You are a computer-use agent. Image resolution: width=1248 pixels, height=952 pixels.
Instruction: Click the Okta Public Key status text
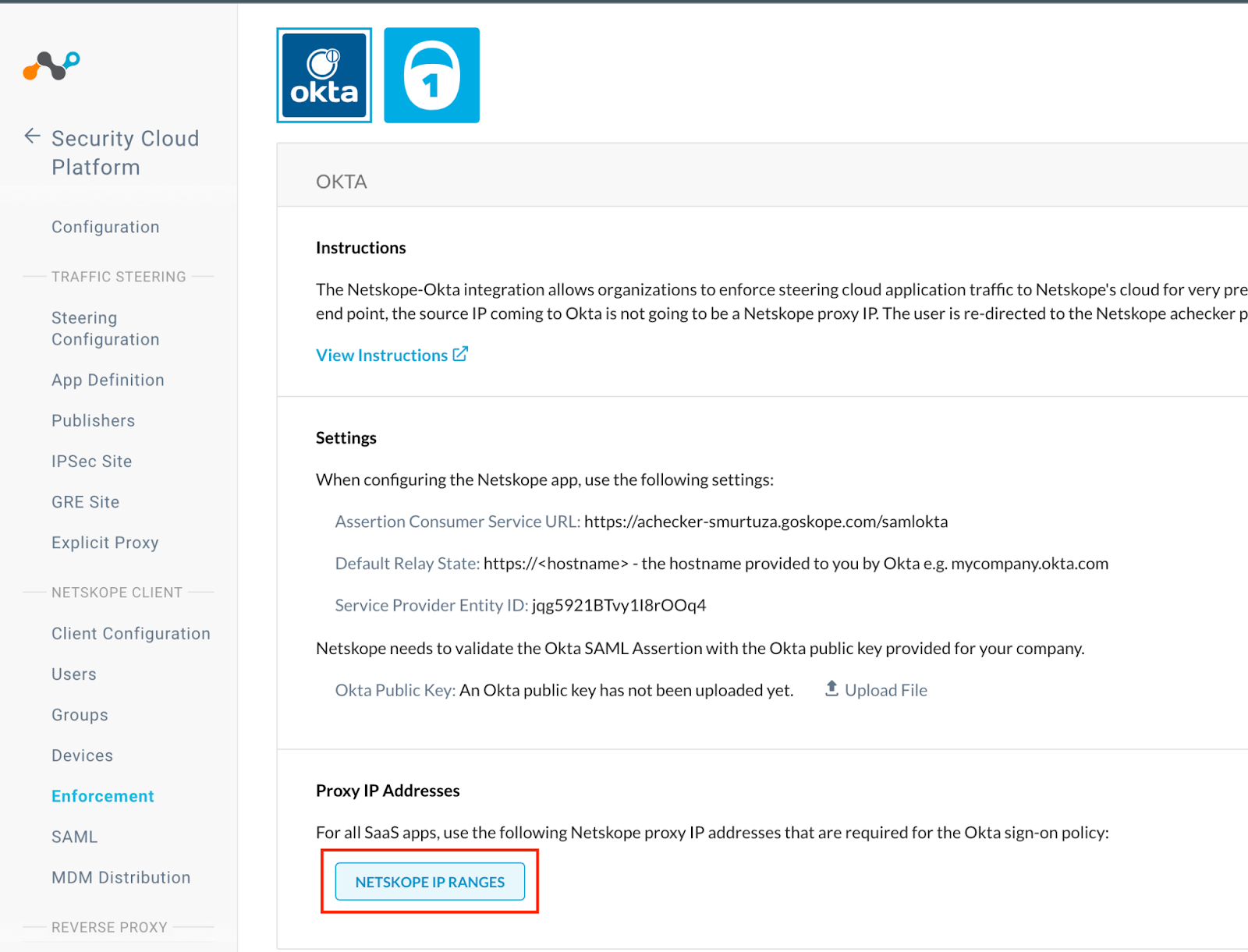[x=626, y=690]
